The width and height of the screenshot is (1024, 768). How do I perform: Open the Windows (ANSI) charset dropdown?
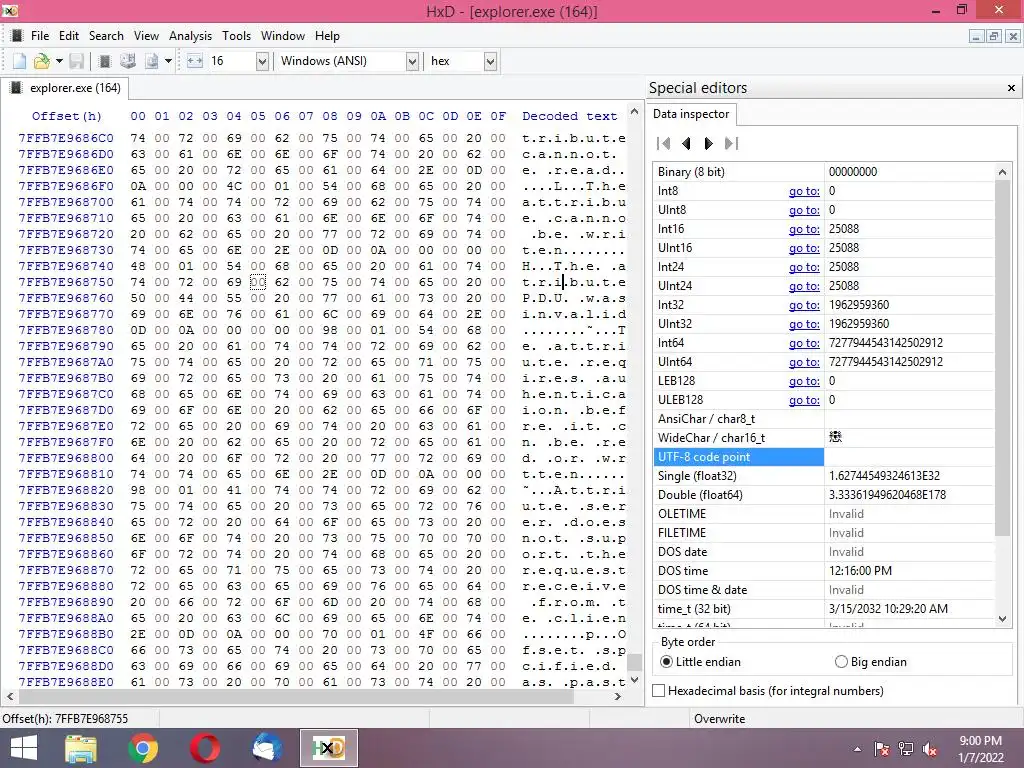pos(412,61)
